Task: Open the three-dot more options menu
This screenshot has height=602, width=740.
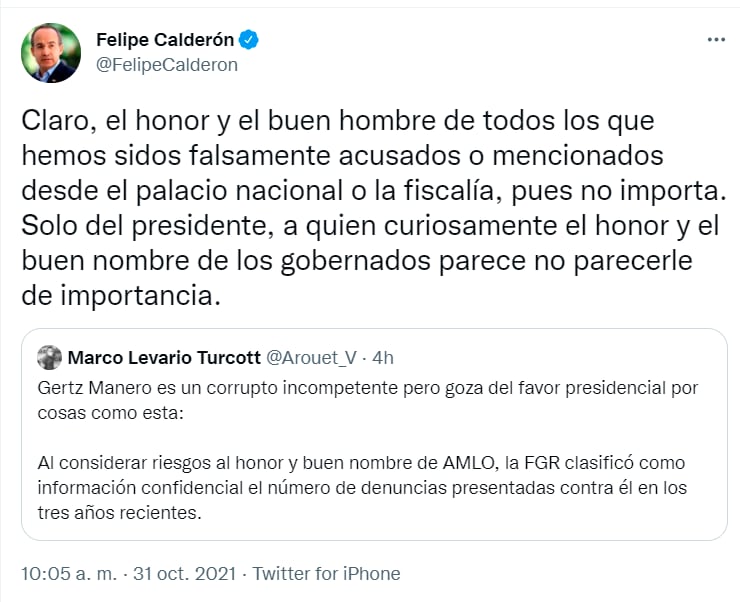Action: [715, 40]
